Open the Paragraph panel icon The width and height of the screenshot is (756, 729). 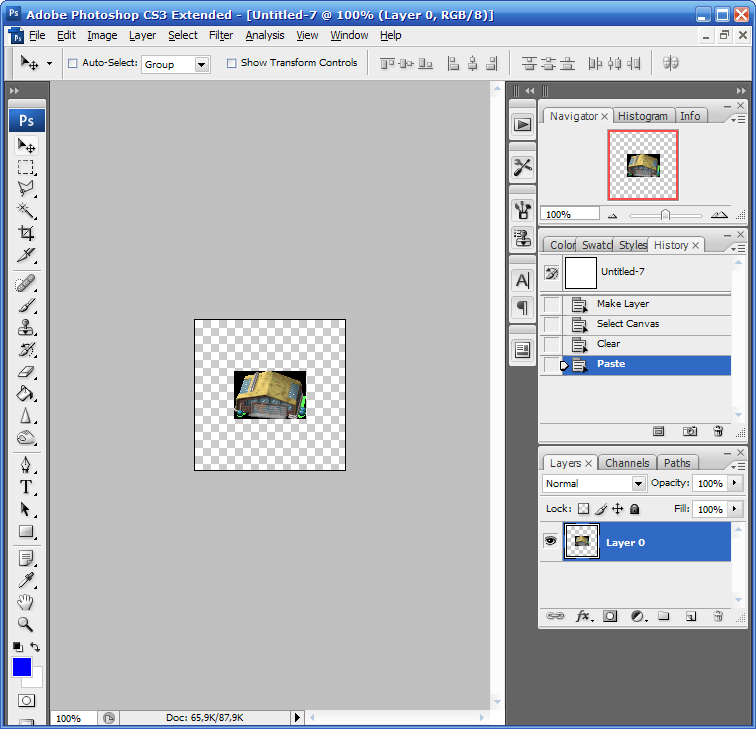522,307
